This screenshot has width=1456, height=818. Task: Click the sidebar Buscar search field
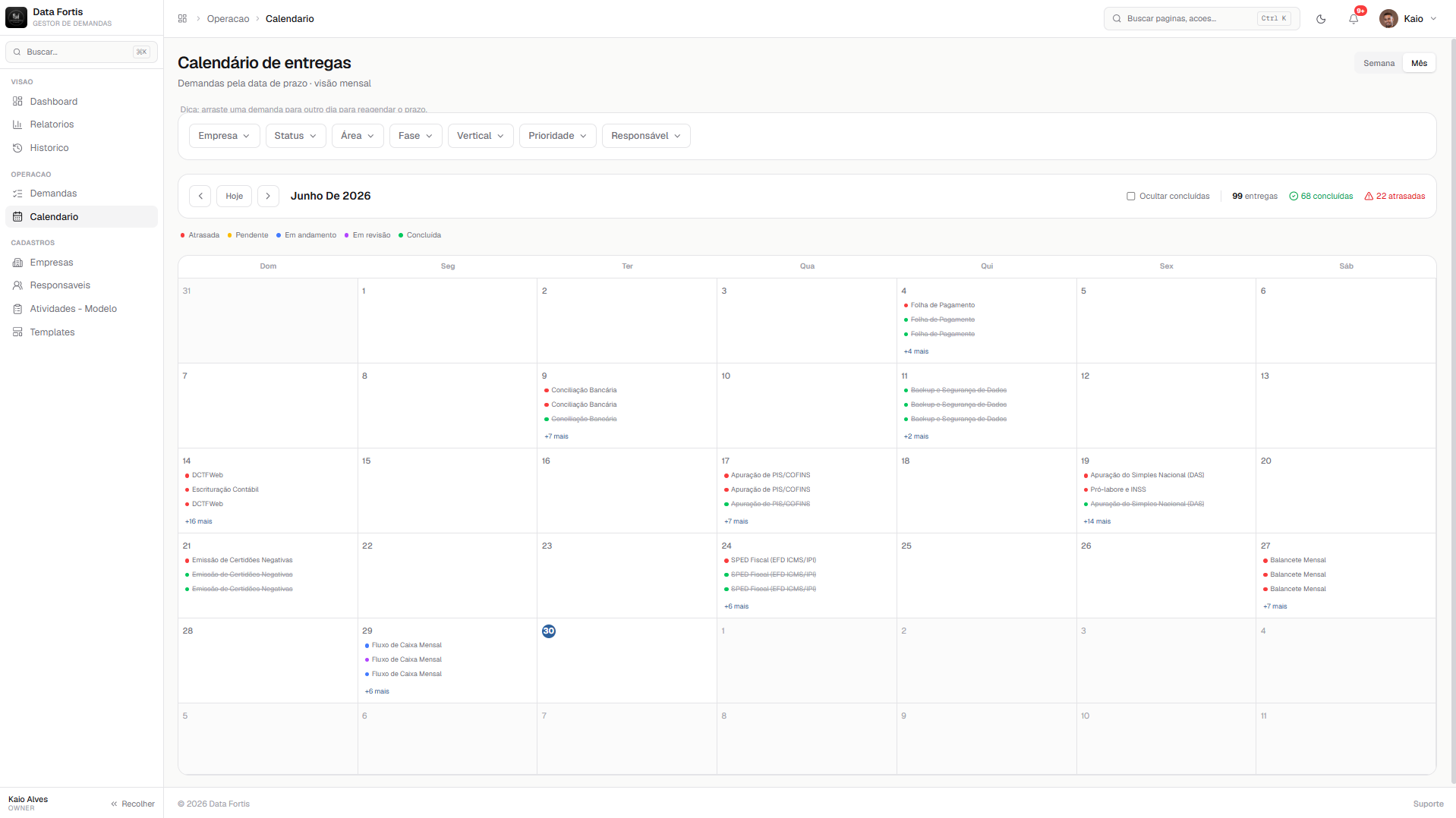(x=81, y=52)
